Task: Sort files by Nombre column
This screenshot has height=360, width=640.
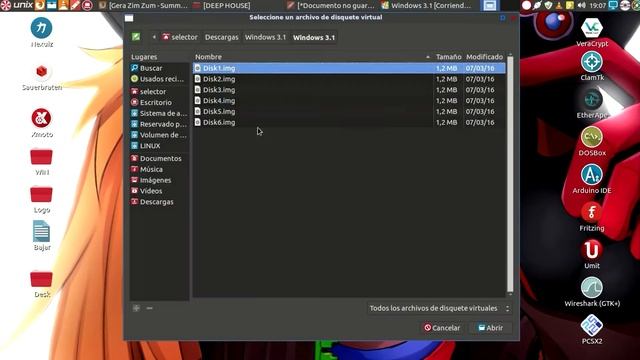Action: (x=312, y=57)
